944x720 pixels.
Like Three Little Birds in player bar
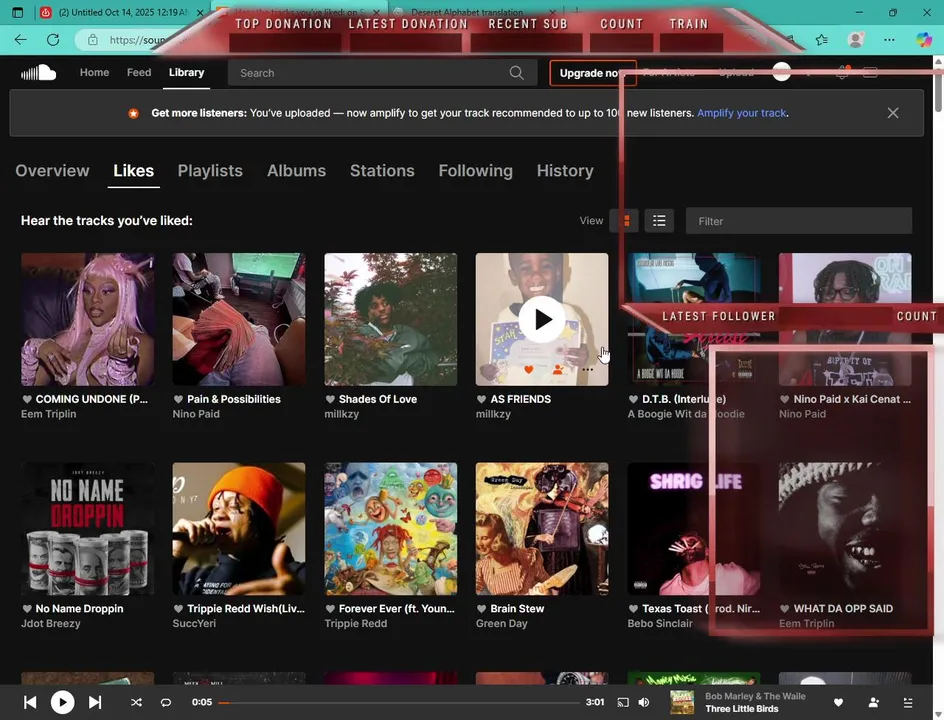838,703
